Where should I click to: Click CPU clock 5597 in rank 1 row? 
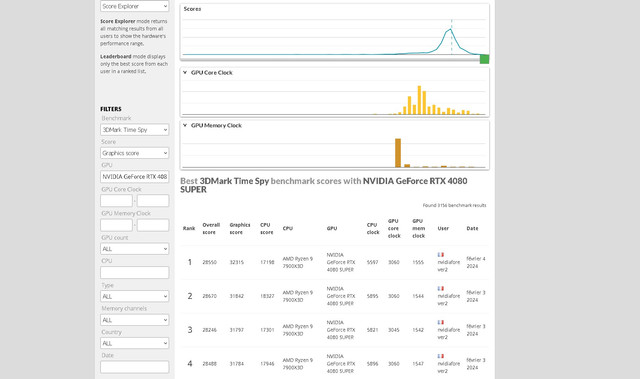(x=372, y=262)
